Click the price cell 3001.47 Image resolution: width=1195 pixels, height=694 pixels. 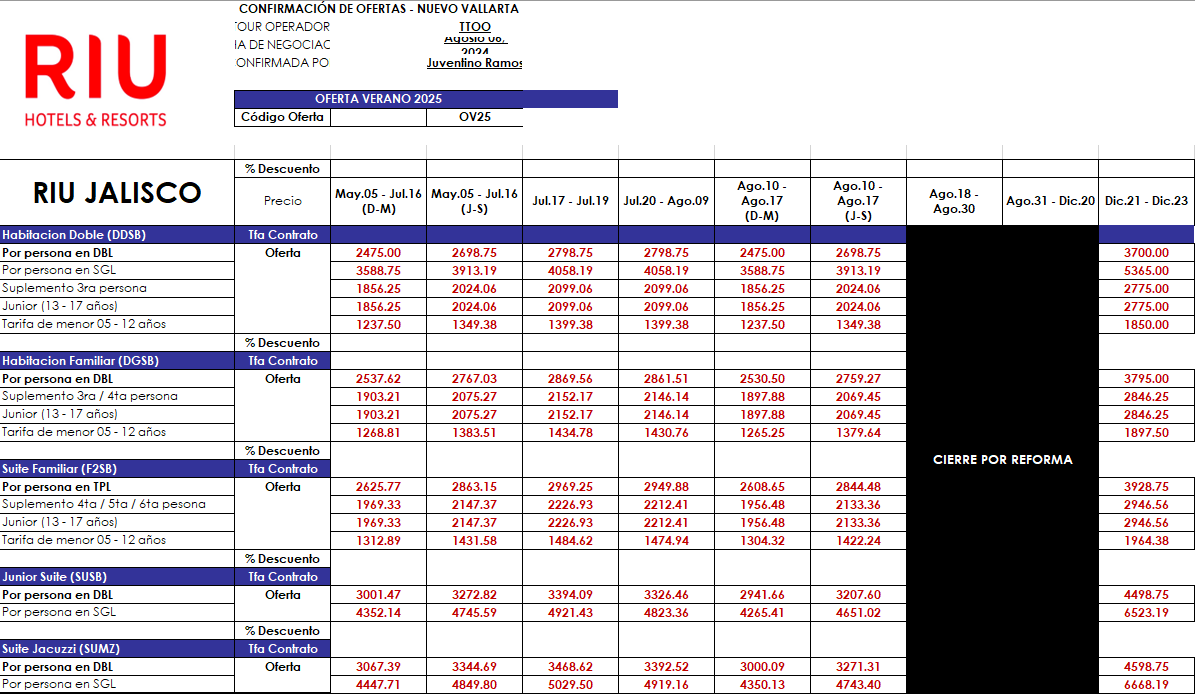pos(379,595)
